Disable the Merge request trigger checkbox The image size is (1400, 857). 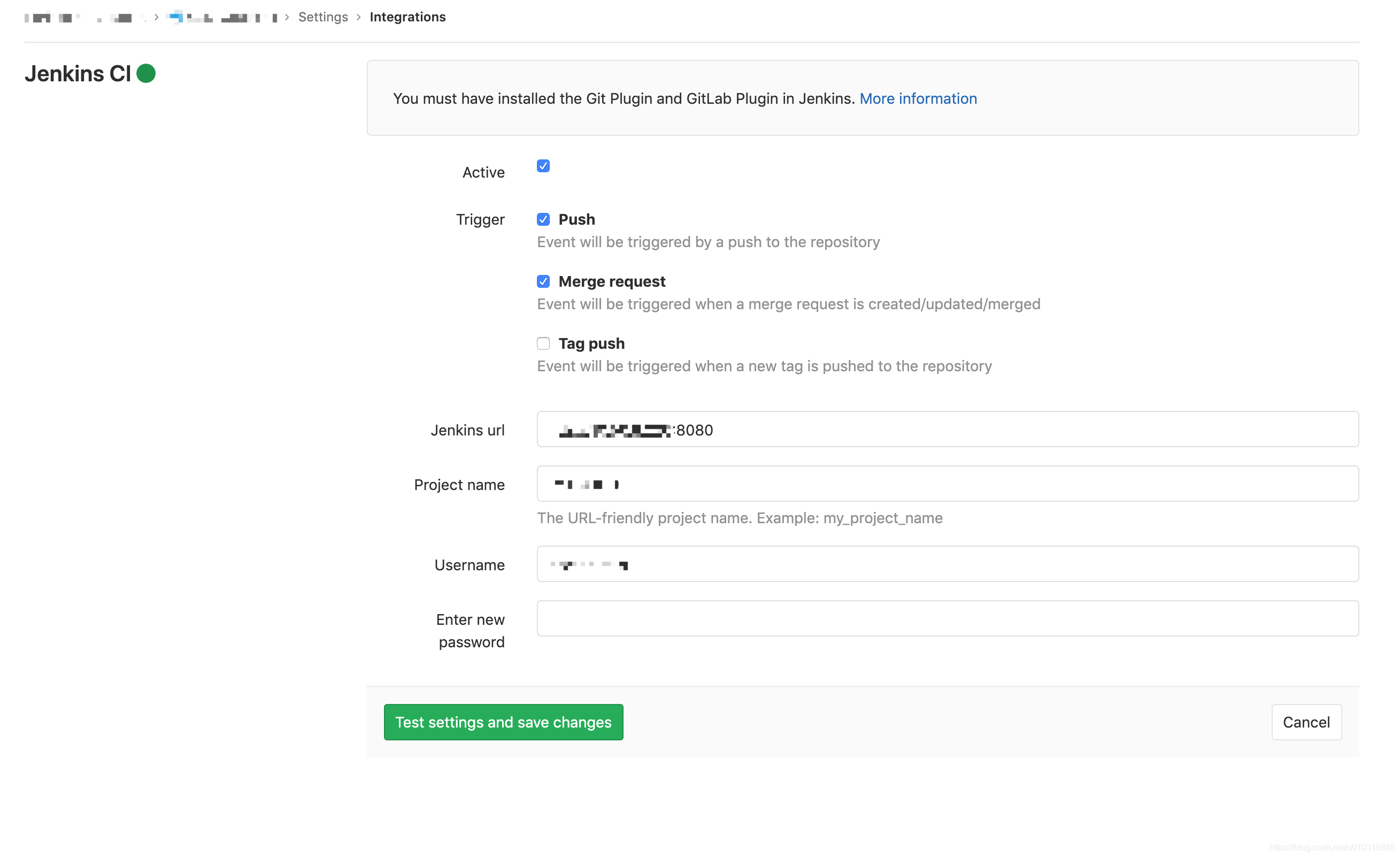[x=543, y=281]
